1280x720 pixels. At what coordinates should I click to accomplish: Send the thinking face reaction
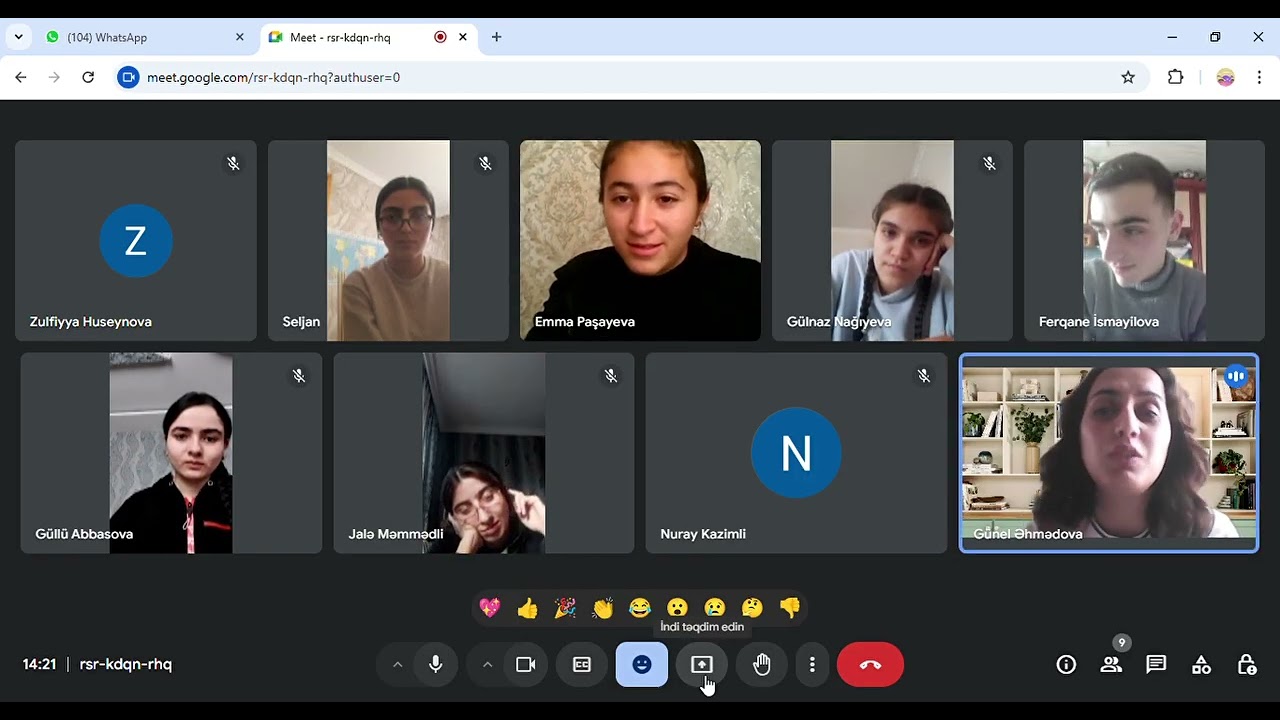[x=752, y=608]
